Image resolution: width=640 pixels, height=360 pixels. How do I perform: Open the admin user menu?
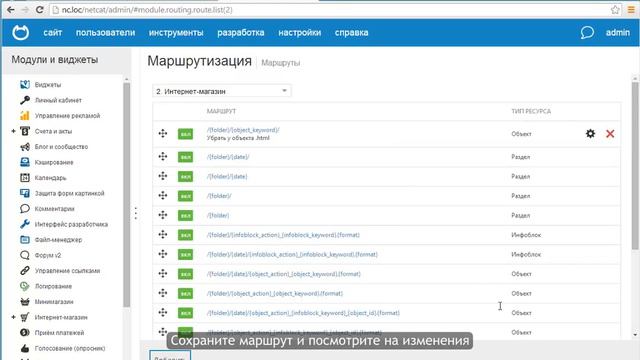[618, 32]
